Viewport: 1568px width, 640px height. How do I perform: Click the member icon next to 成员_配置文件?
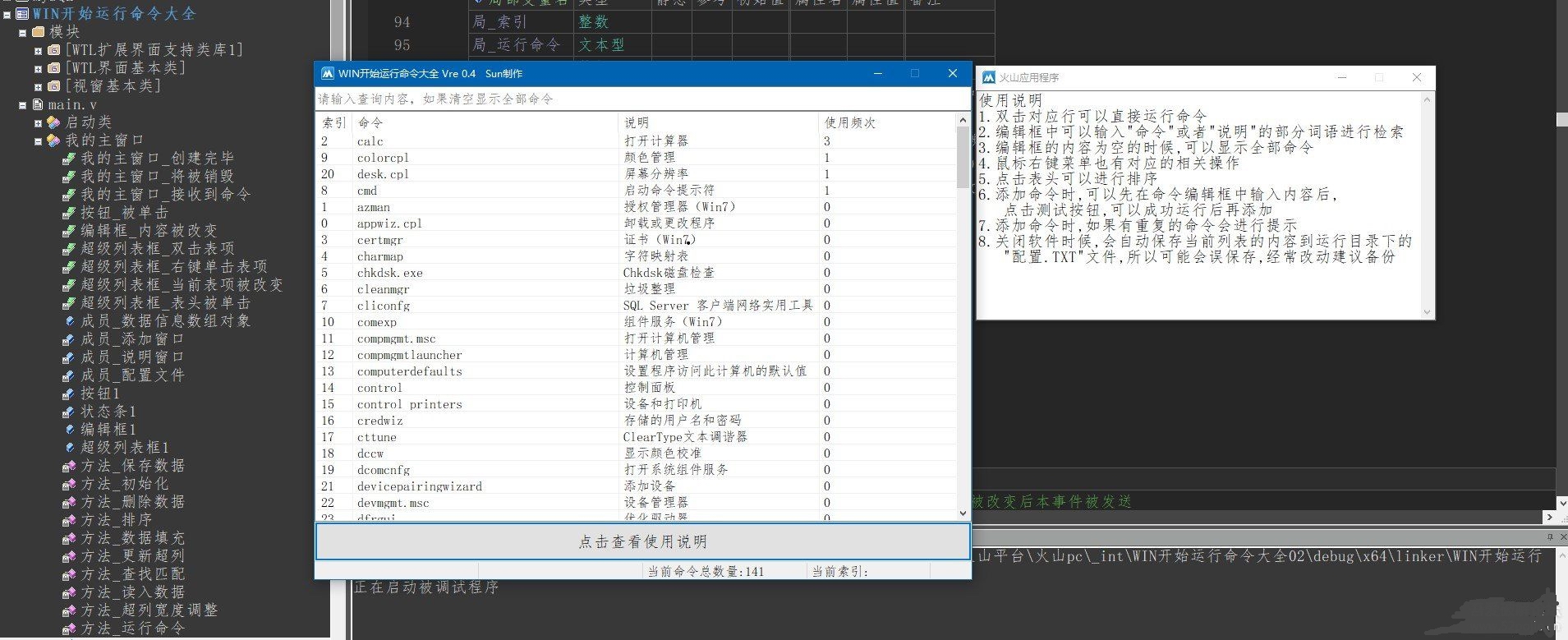pos(69,375)
